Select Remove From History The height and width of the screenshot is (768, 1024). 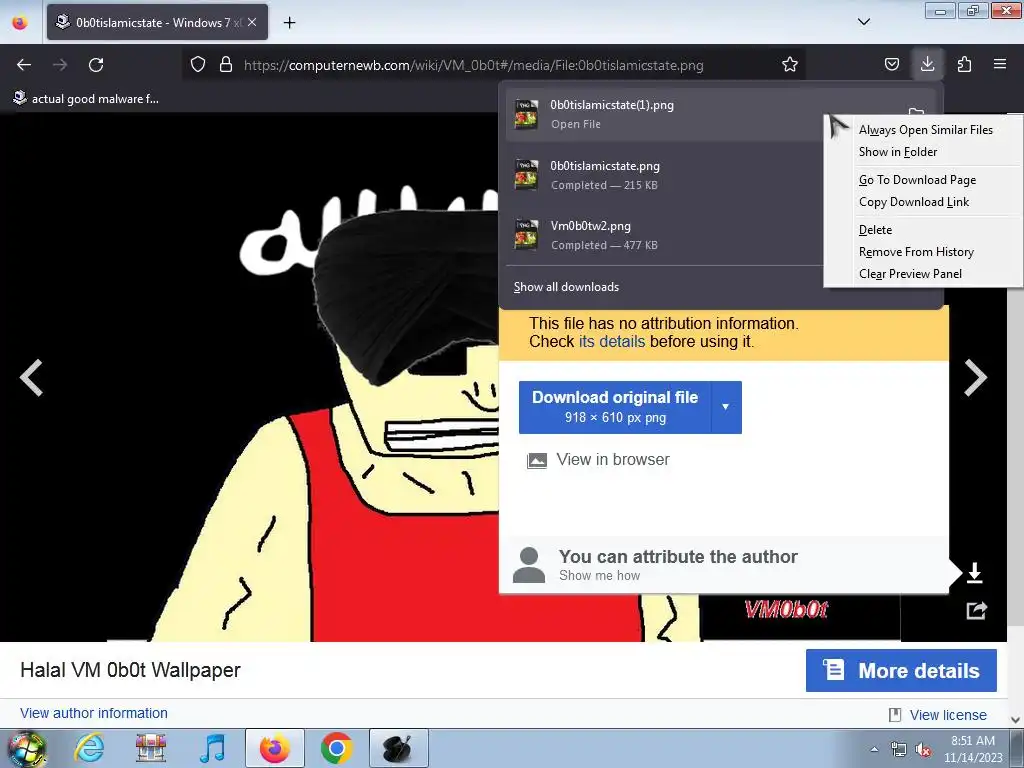click(x=916, y=251)
